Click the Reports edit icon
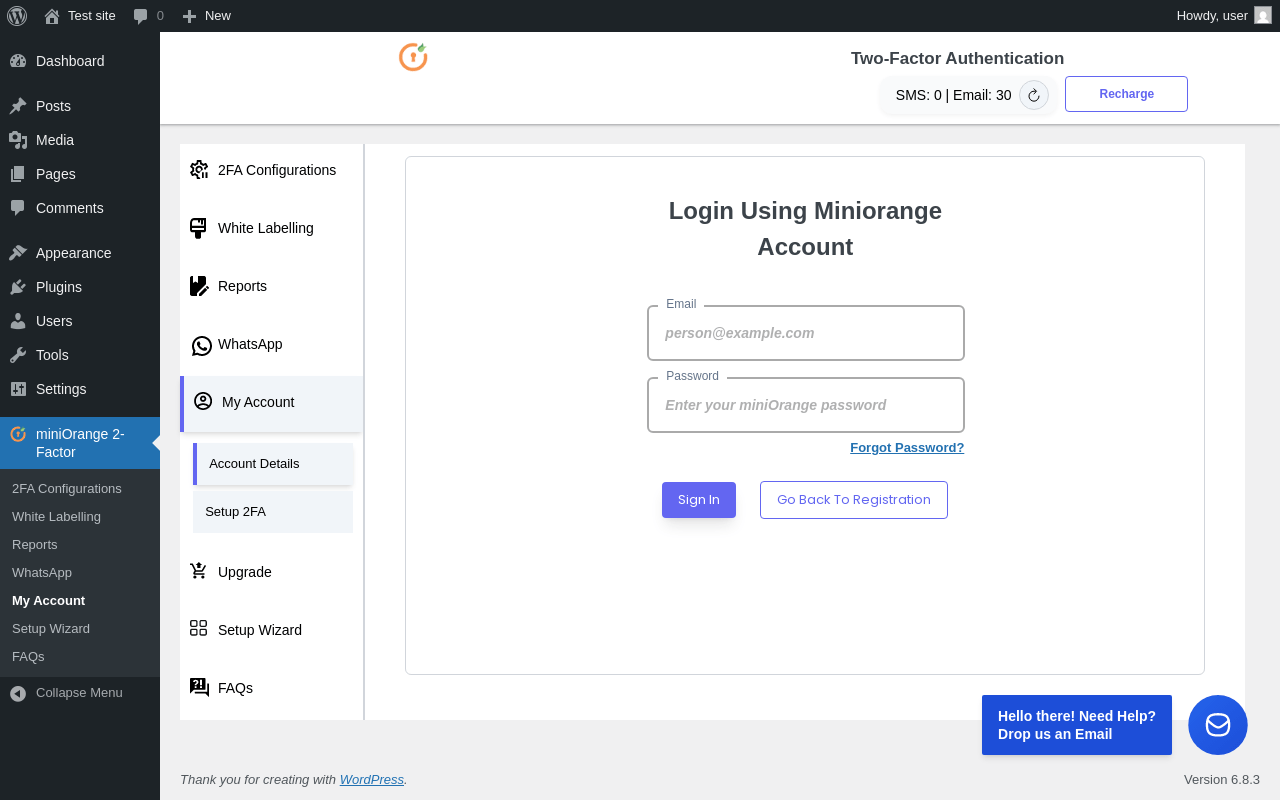 tap(199, 286)
